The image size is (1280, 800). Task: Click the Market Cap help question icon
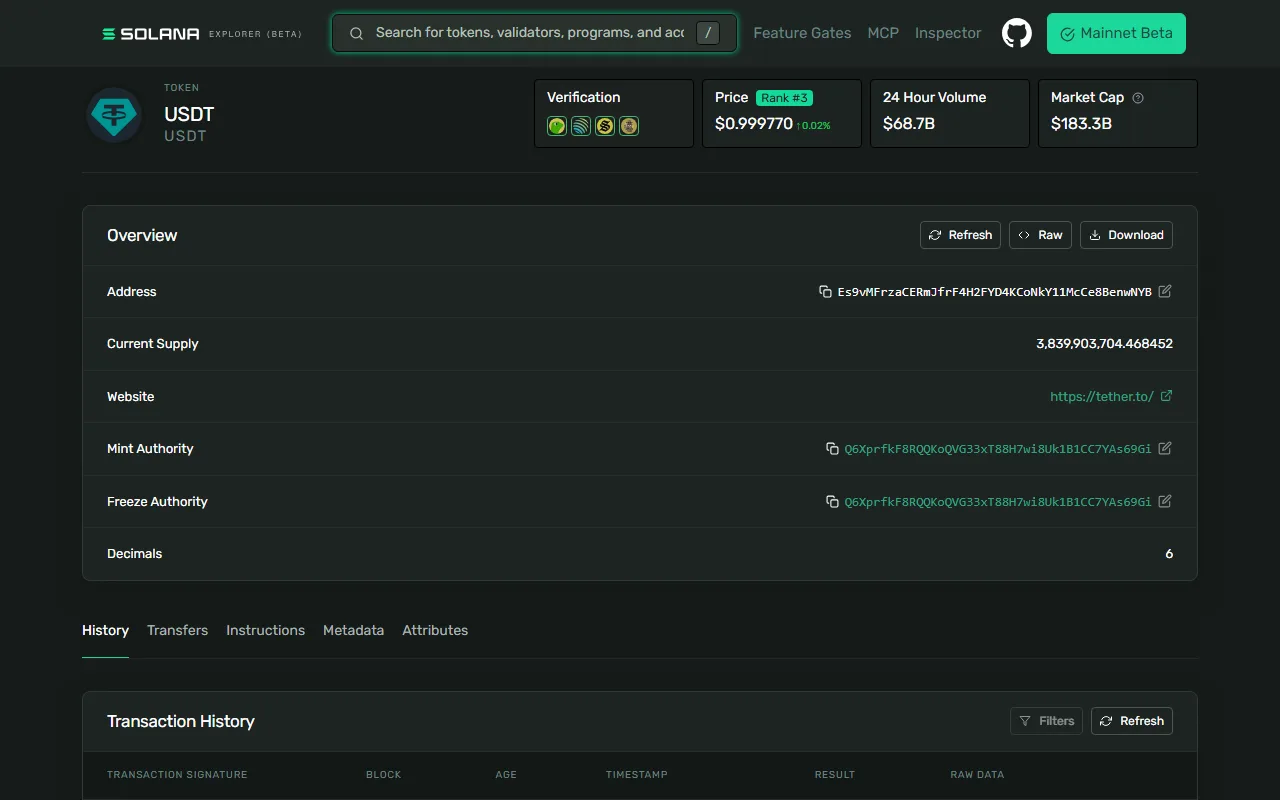pyautogui.click(x=1138, y=98)
